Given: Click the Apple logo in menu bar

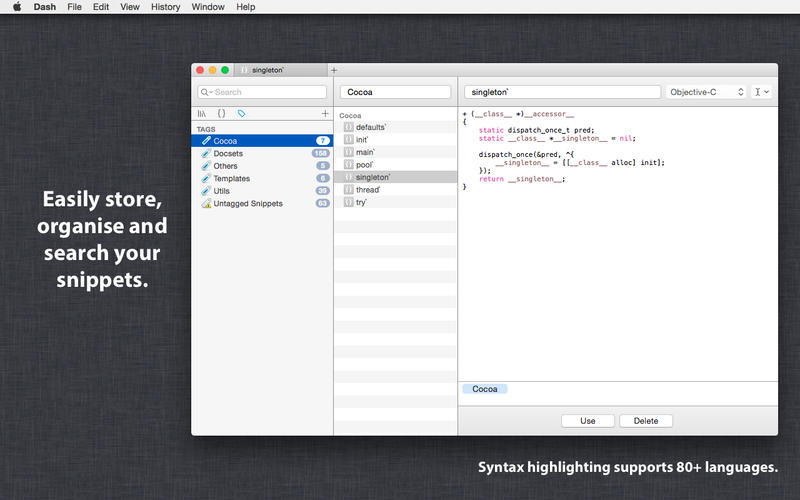Looking at the screenshot, I should coord(16,7).
